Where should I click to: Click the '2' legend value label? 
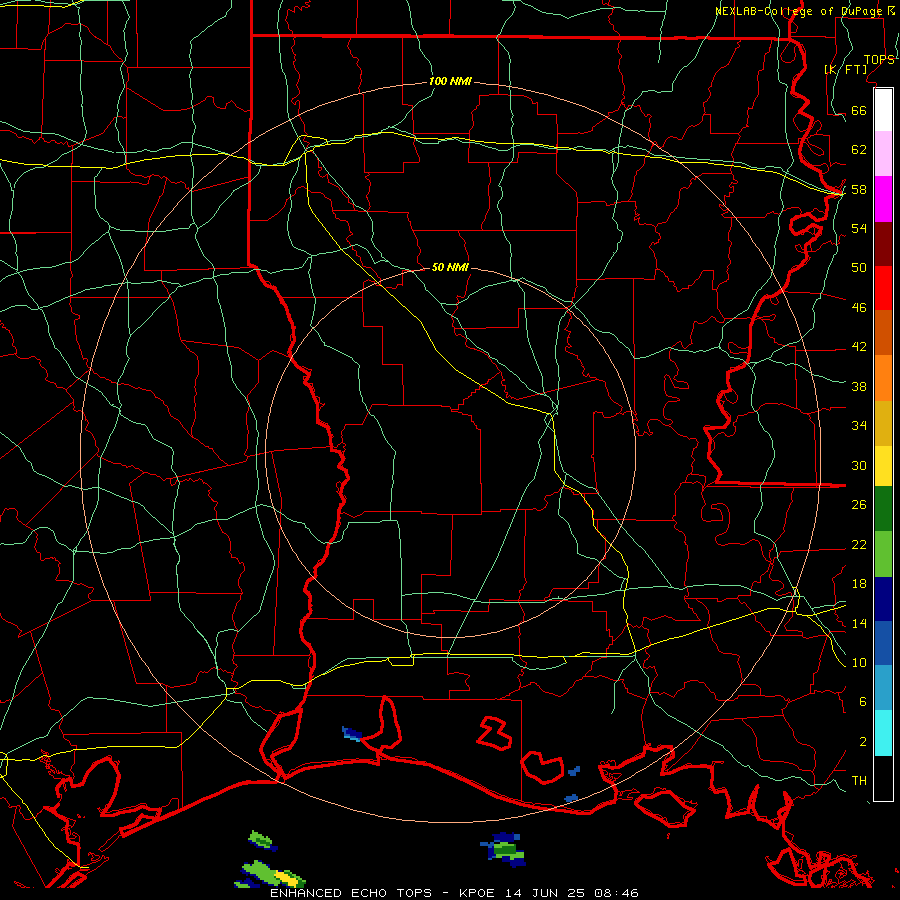click(863, 742)
